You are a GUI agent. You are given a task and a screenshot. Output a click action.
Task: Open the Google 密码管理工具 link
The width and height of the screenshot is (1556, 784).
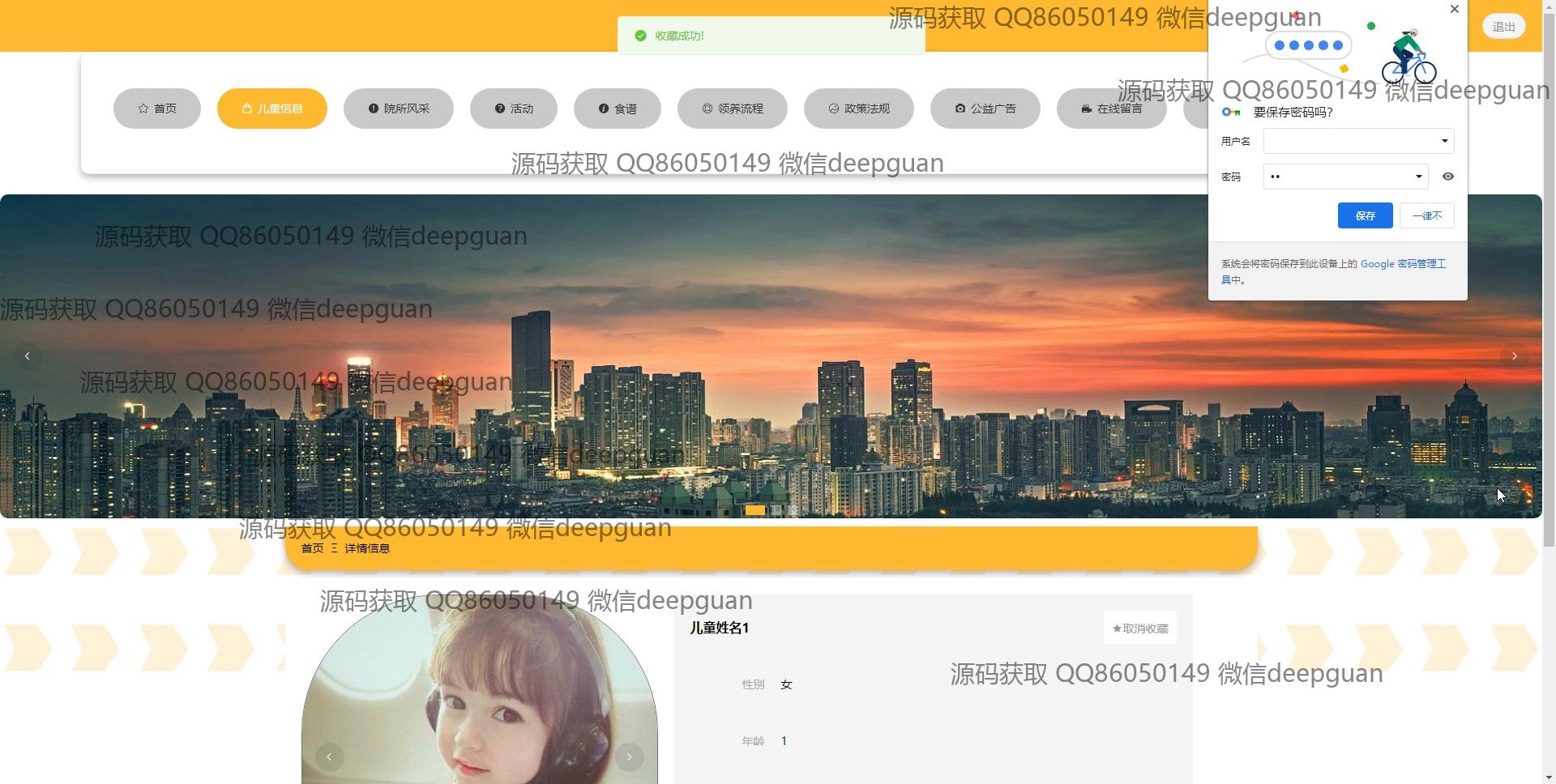pos(1403,264)
